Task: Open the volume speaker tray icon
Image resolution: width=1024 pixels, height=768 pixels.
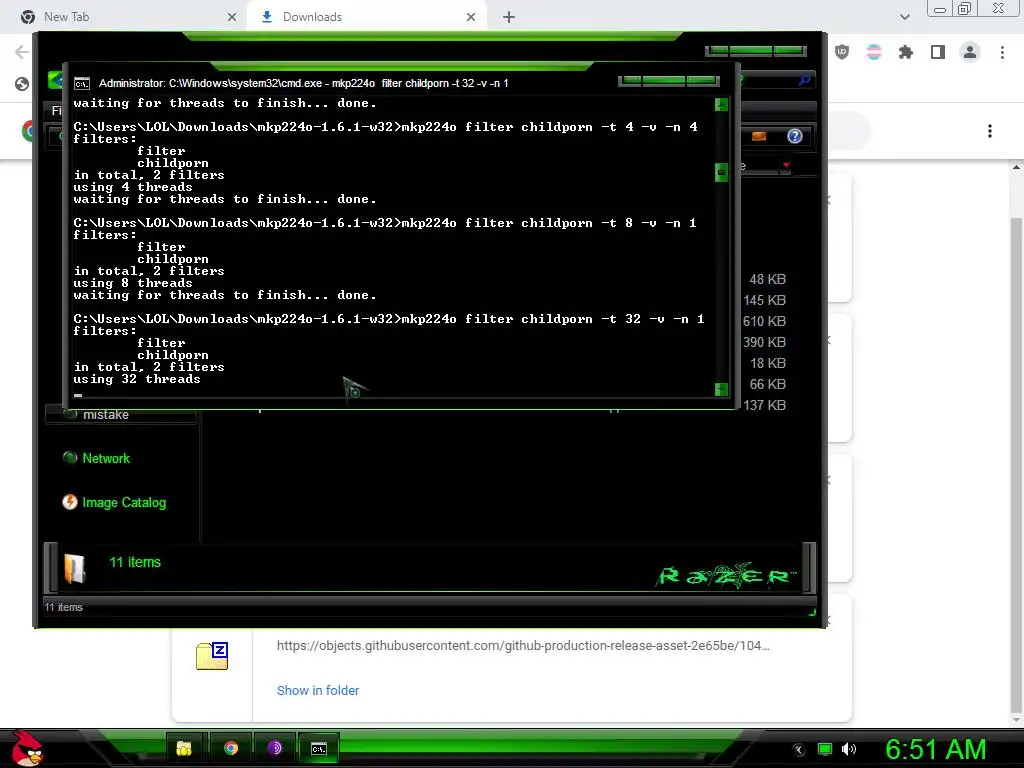Action: 849,749
